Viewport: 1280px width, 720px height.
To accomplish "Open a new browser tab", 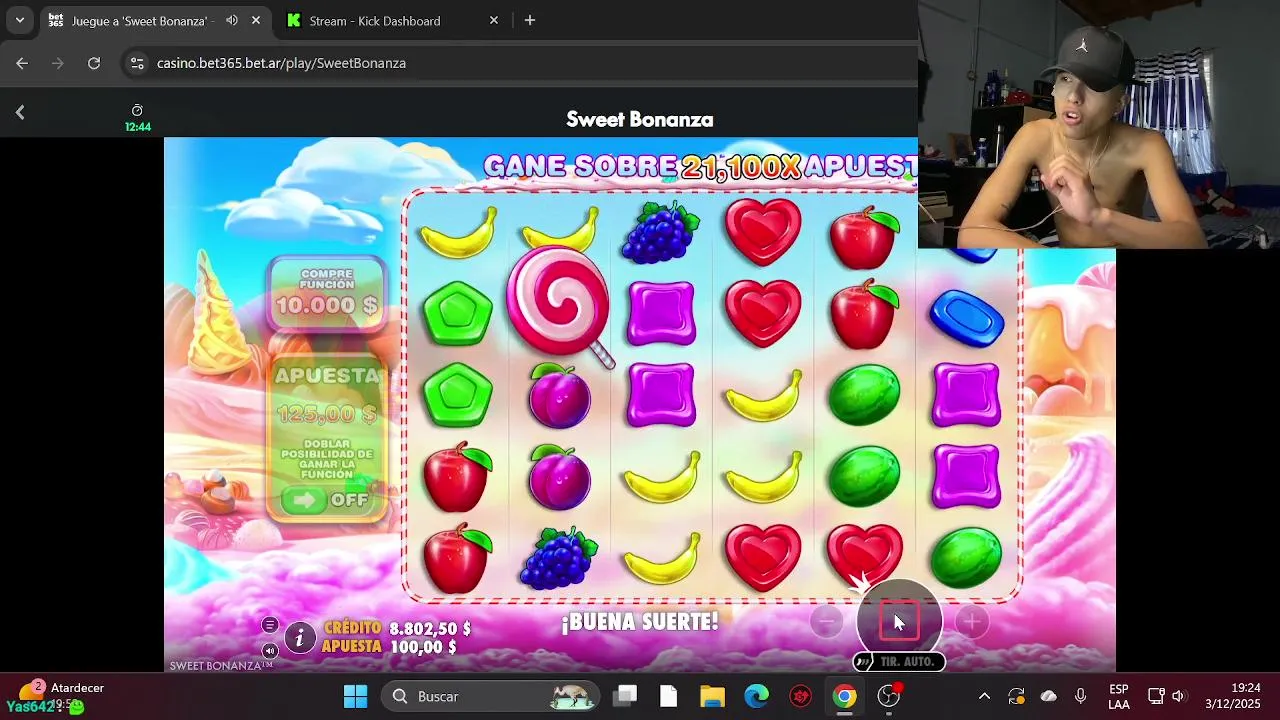I will click(x=530, y=20).
